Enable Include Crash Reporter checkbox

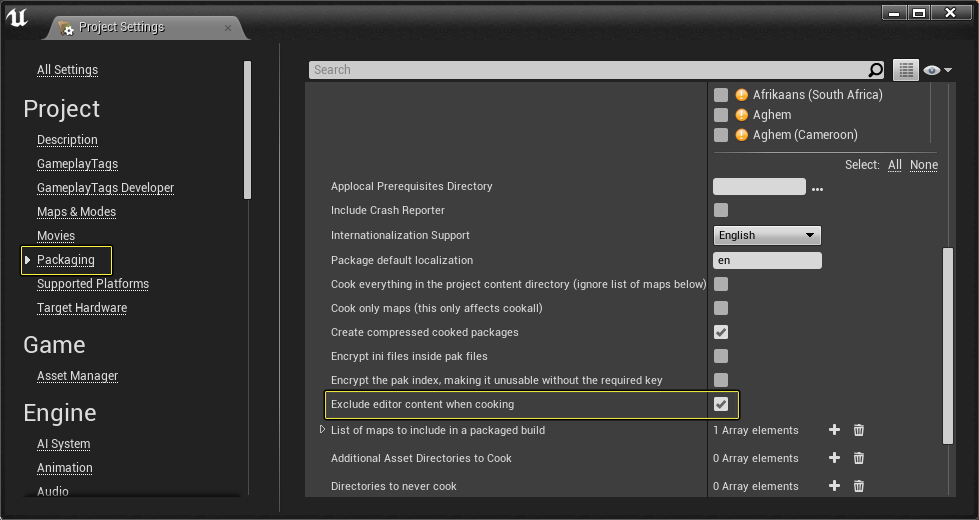pyautogui.click(x=721, y=210)
